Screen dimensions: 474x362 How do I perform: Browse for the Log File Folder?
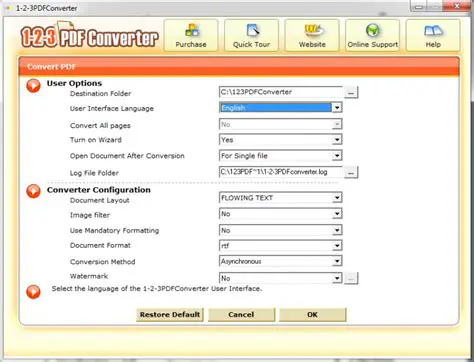(351, 172)
